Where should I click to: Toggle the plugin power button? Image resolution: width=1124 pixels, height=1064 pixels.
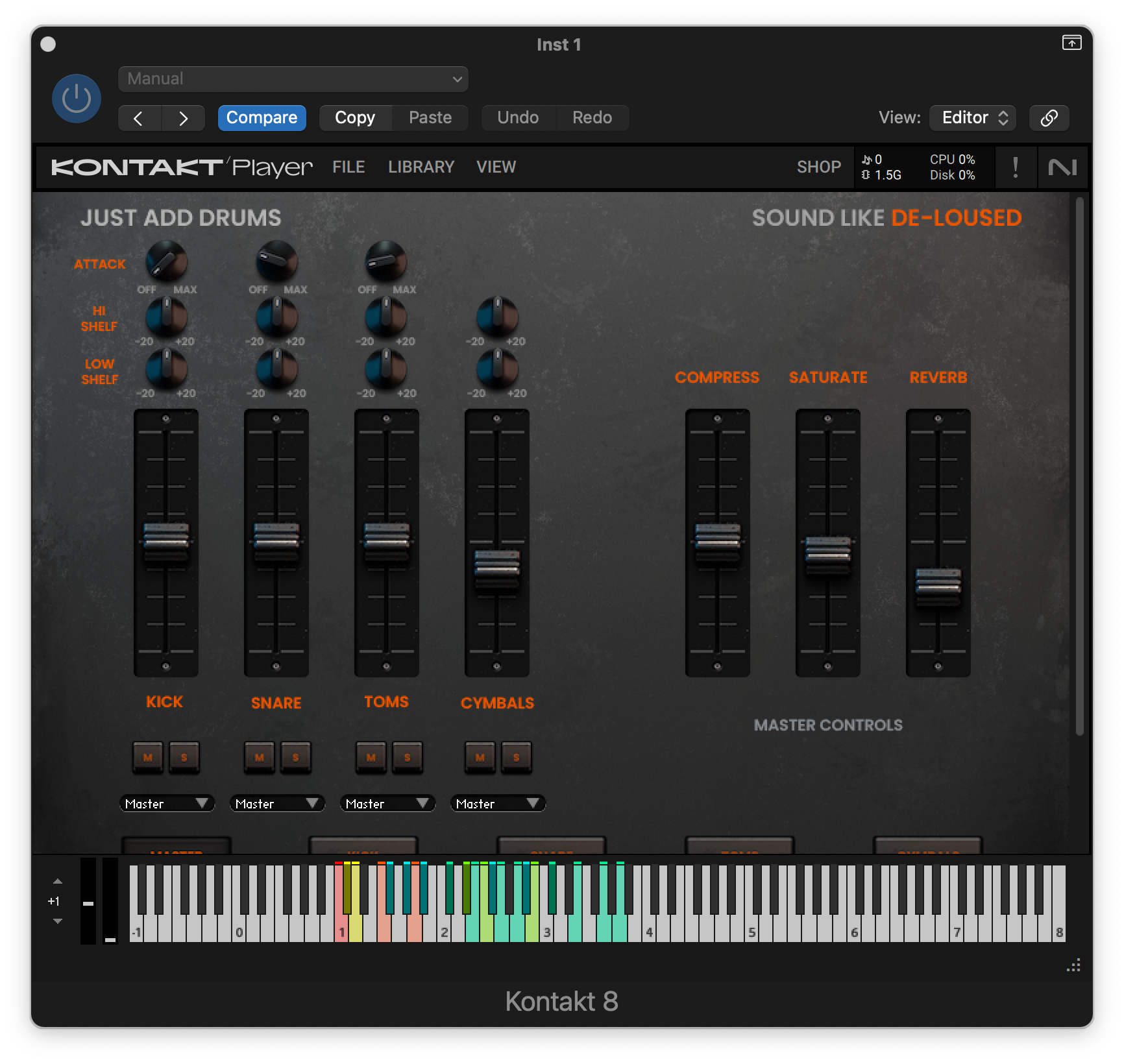[x=77, y=99]
